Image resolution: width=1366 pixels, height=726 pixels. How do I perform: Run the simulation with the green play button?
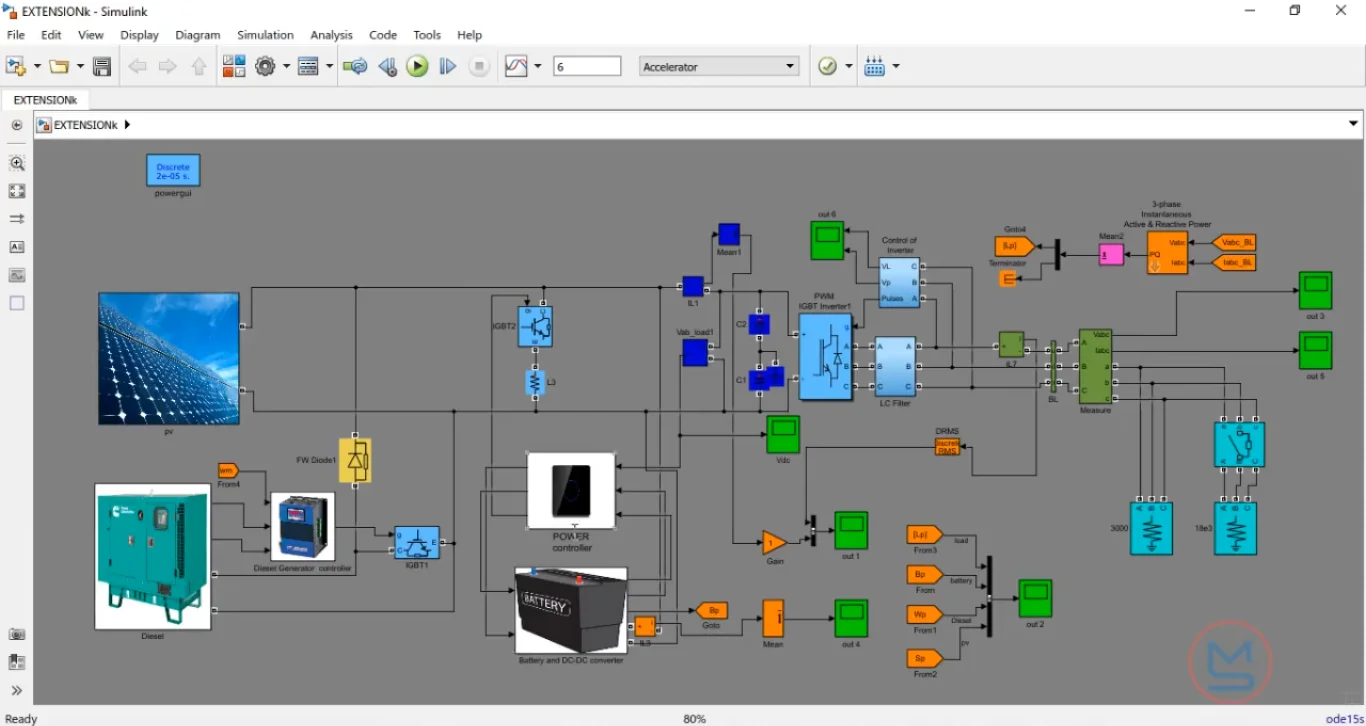click(417, 67)
